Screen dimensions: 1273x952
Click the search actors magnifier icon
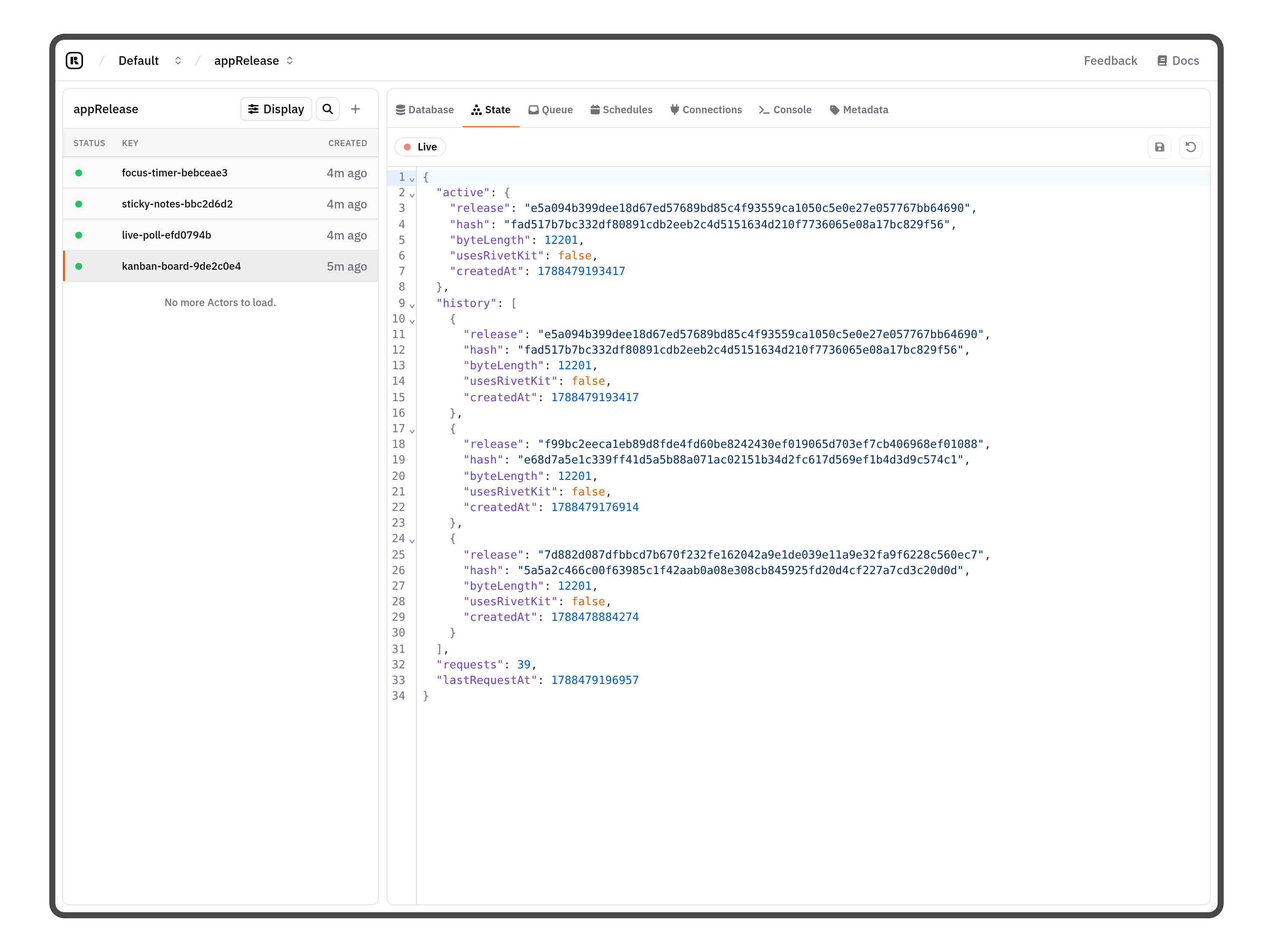tap(327, 109)
